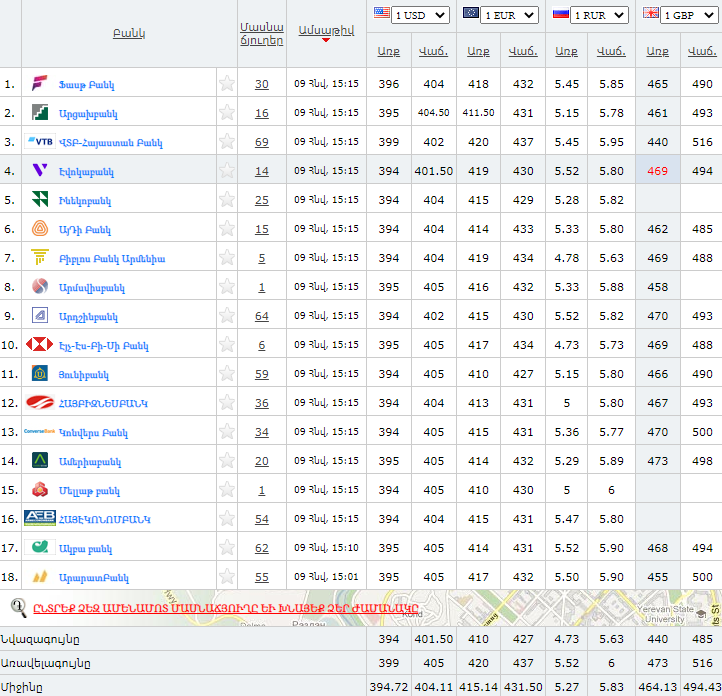The height and width of the screenshot is (696, 722).
Task: Click the Byblos Bank Armenia yellow logo
Action: 40,257
